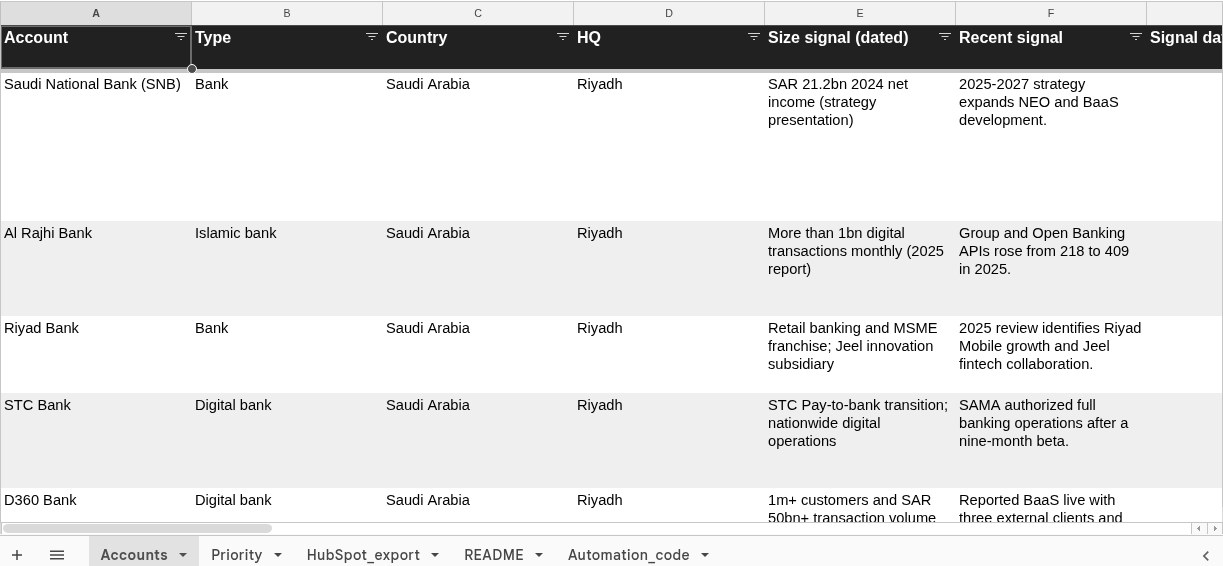This screenshot has width=1223, height=566.
Task: Select Islamic bank type cell
Action: 287,269
